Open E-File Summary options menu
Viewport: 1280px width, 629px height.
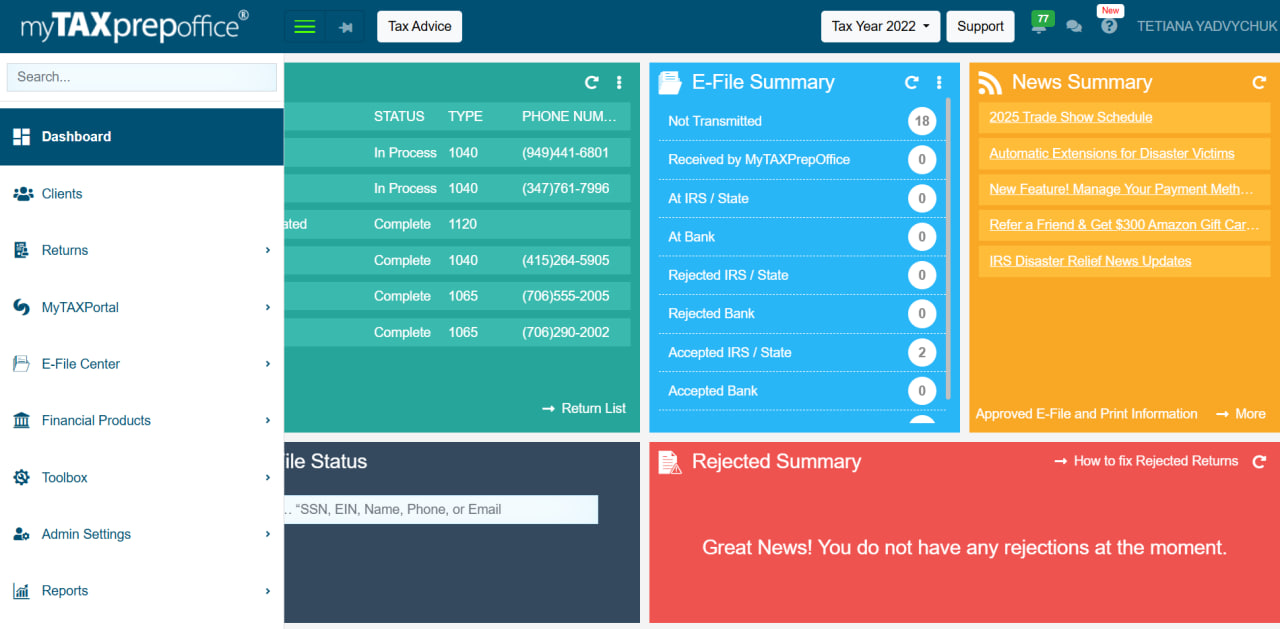tap(939, 83)
